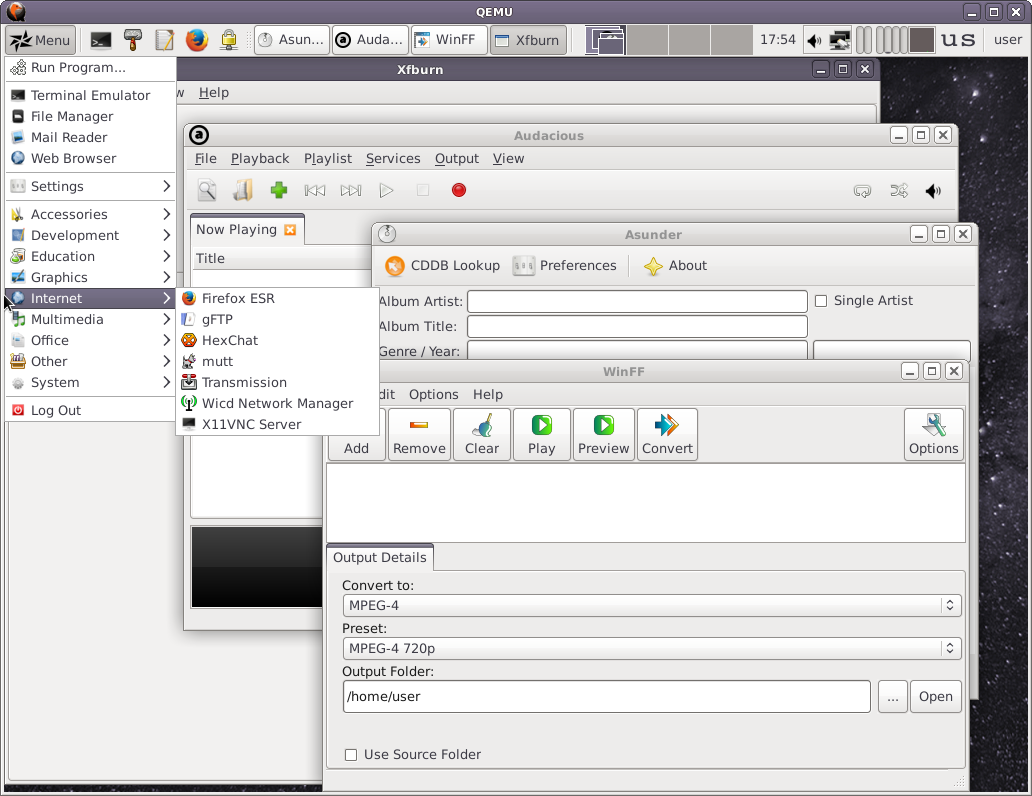Image resolution: width=1032 pixels, height=796 pixels.
Task: Click the Menu button on the panel
Action: click(41, 40)
